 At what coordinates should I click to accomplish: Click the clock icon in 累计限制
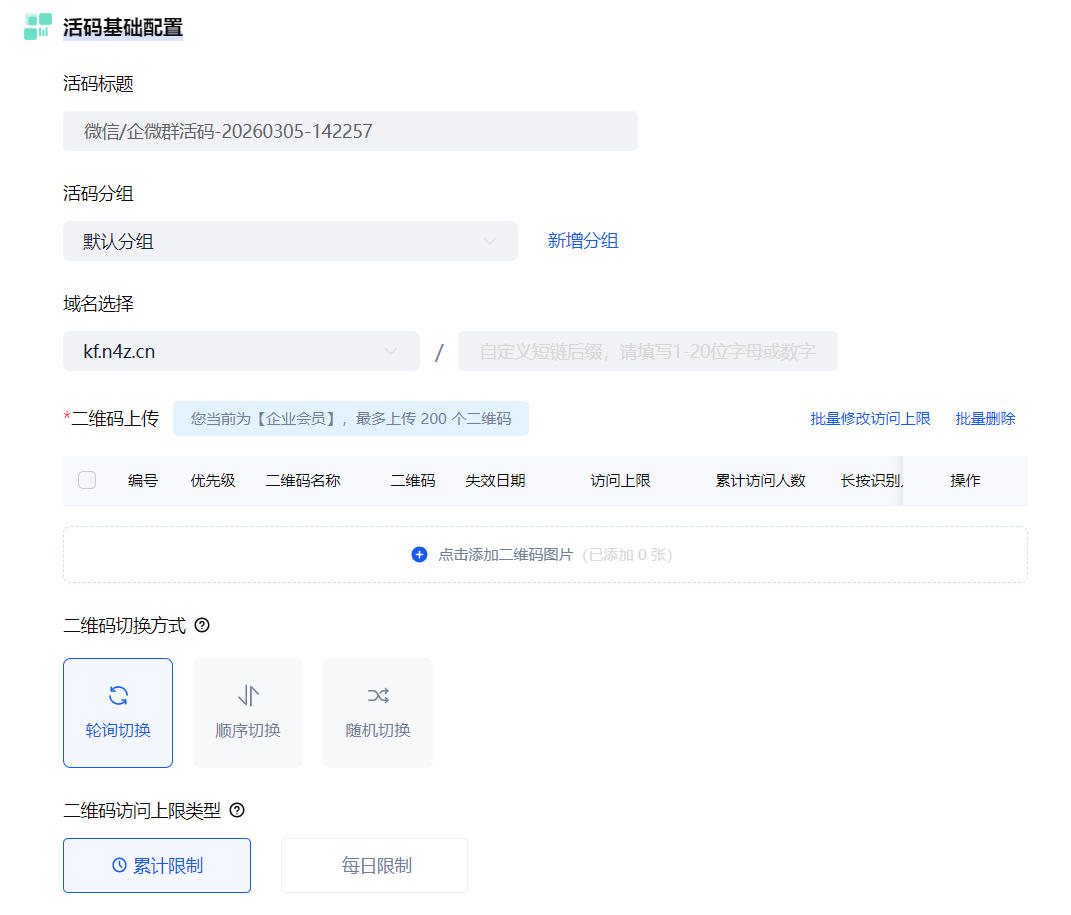tap(119, 865)
